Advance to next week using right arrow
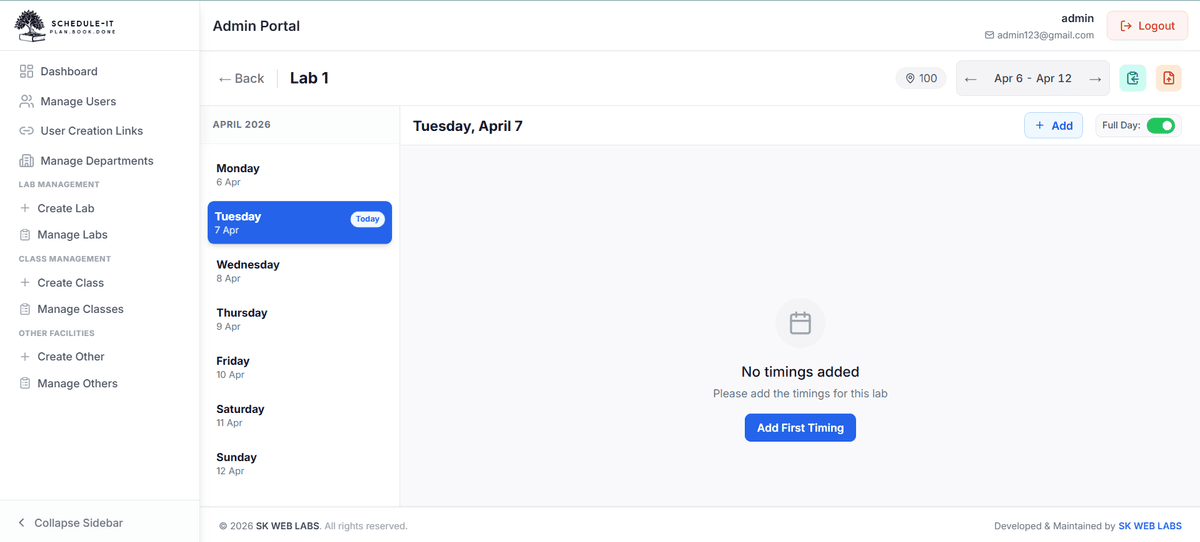Viewport: 1200px width, 542px height. [x=1095, y=79]
